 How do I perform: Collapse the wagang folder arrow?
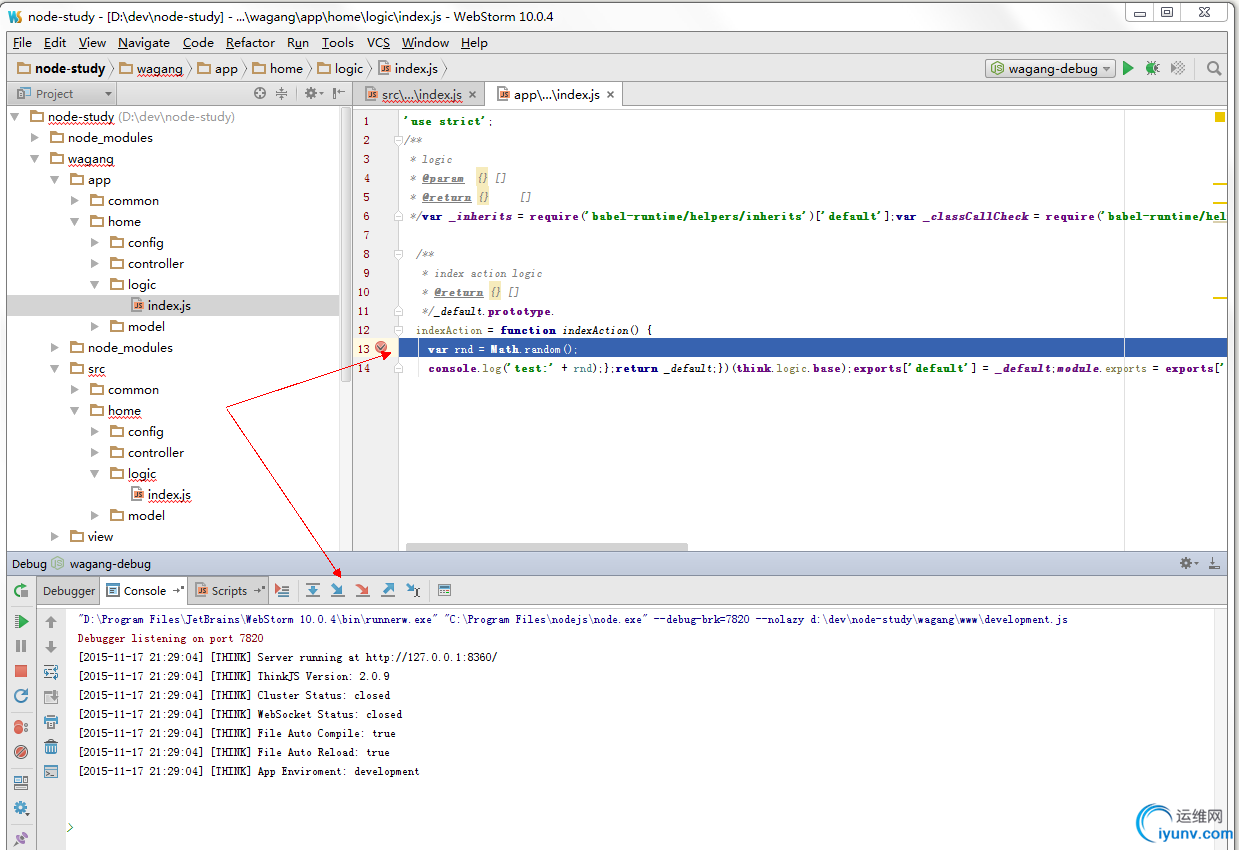point(35,159)
